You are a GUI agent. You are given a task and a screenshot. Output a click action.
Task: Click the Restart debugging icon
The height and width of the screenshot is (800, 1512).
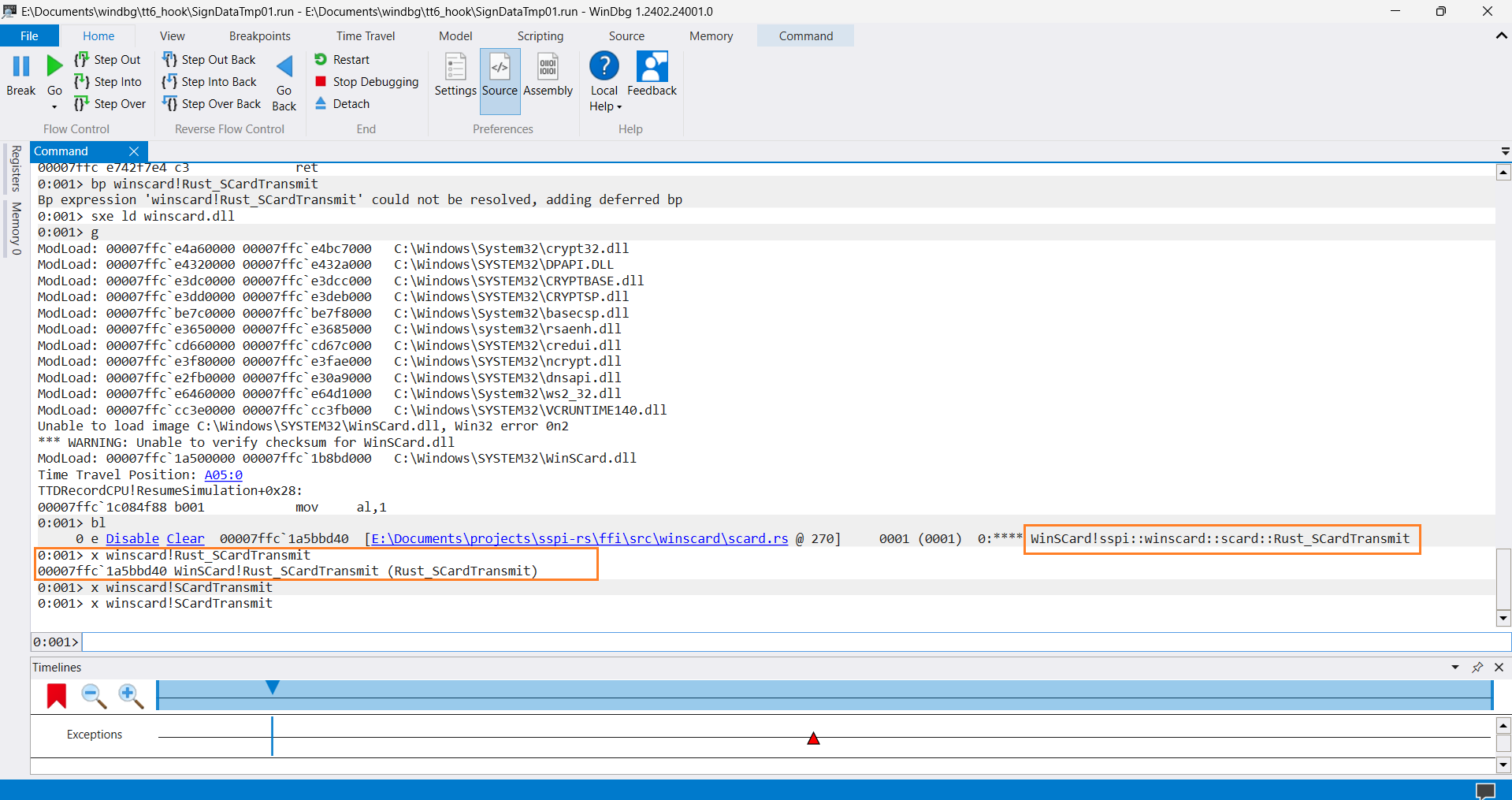click(x=321, y=60)
